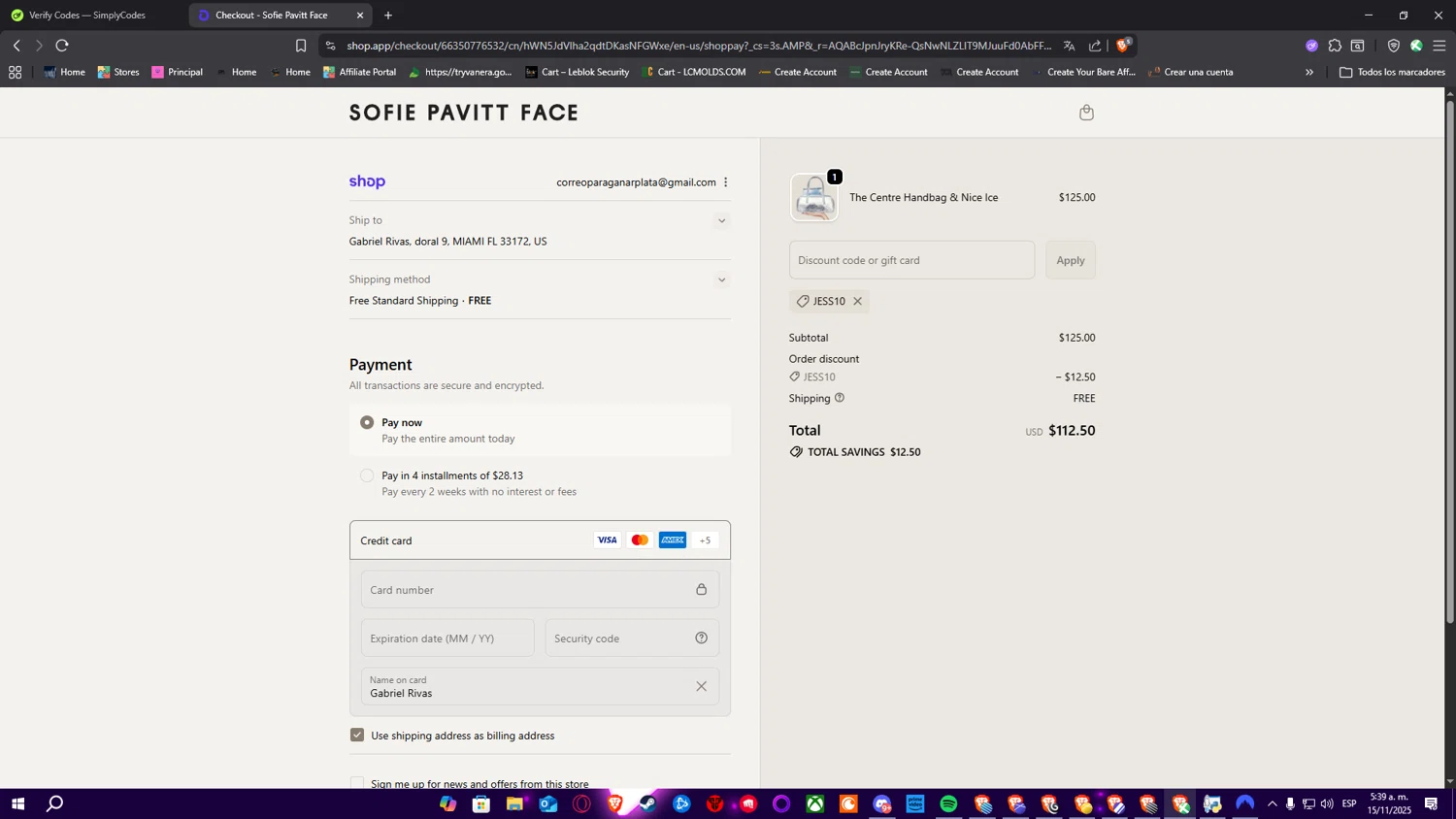Expand the Ship to section

pos(721,221)
